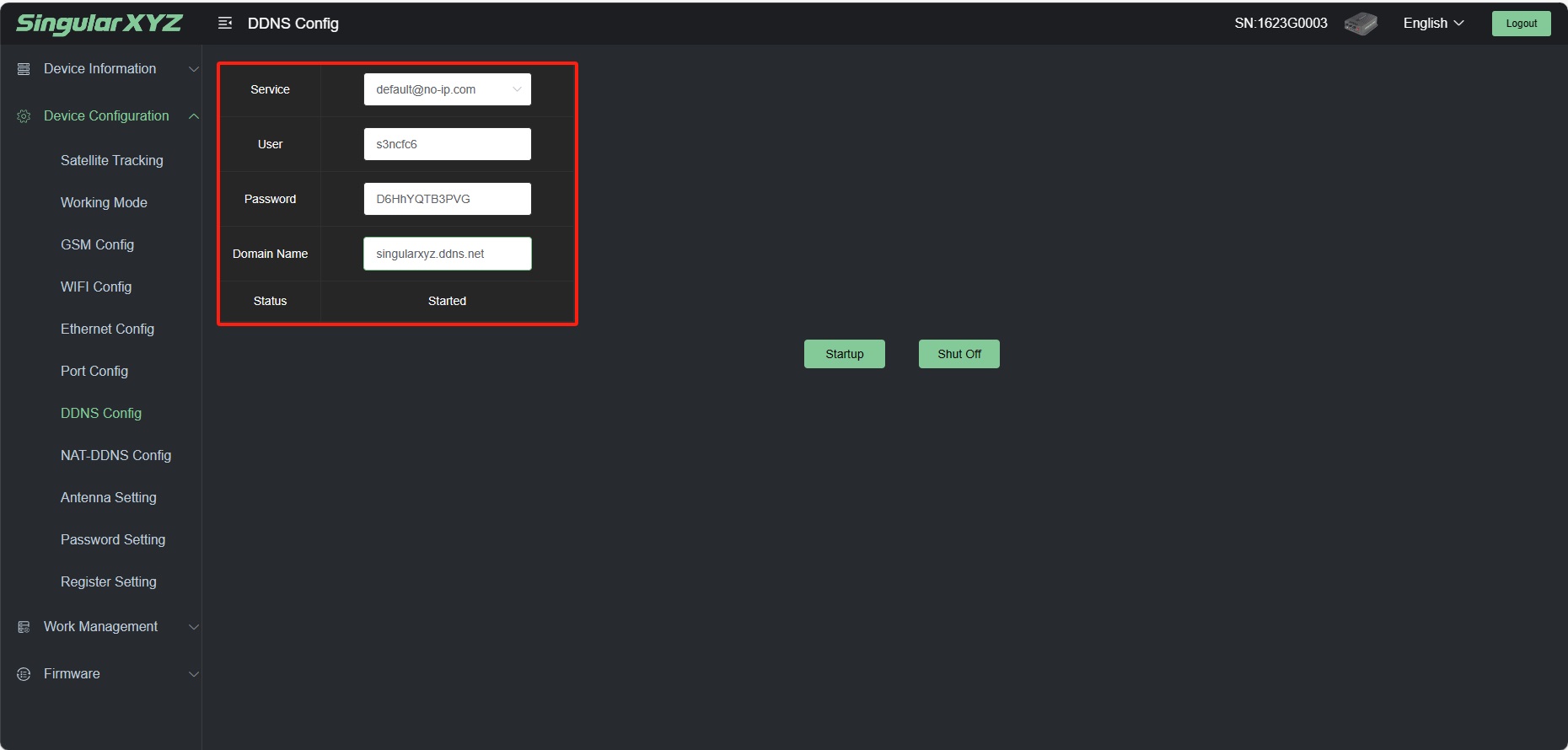The width and height of the screenshot is (1568, 750).
Task: Open the English language dropdown
Action: click(x=1433, y=24)
